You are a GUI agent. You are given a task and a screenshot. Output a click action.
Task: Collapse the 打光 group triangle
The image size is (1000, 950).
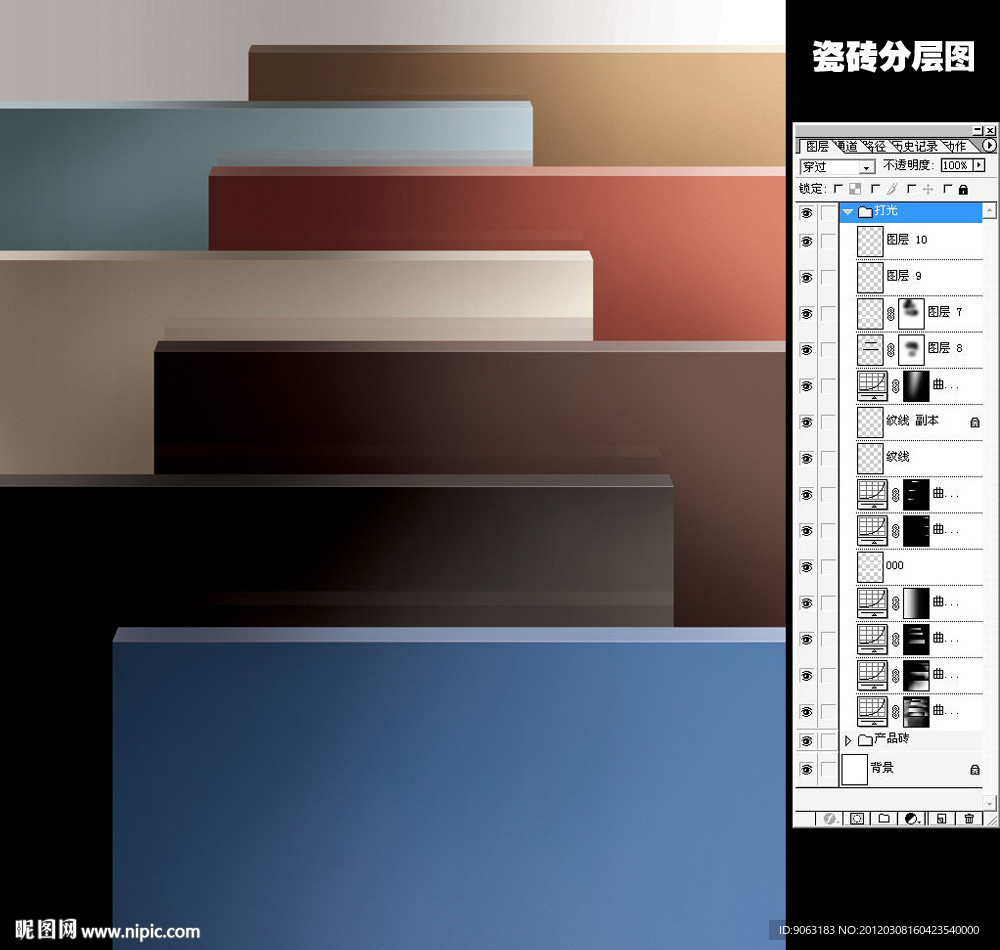click(x=847, y=211)
